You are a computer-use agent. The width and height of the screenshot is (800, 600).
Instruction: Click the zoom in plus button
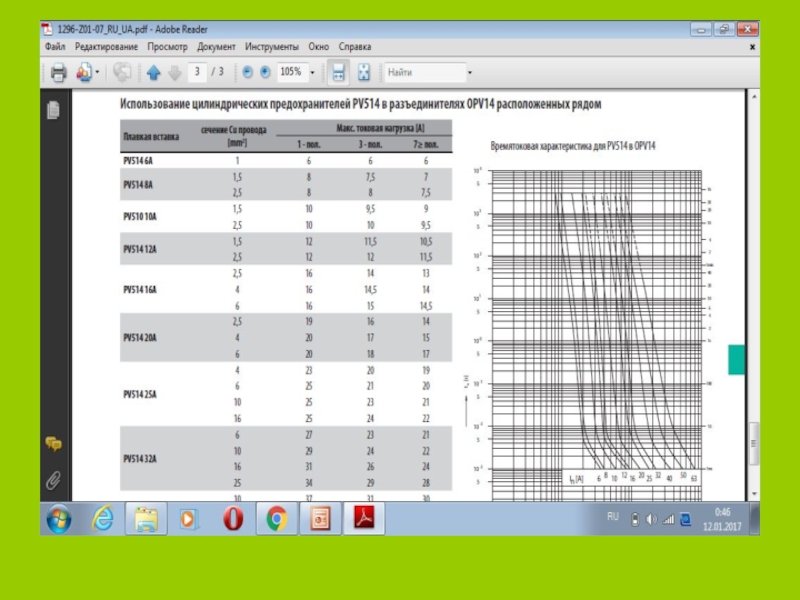pyautogui.click(x=265, y=72)
